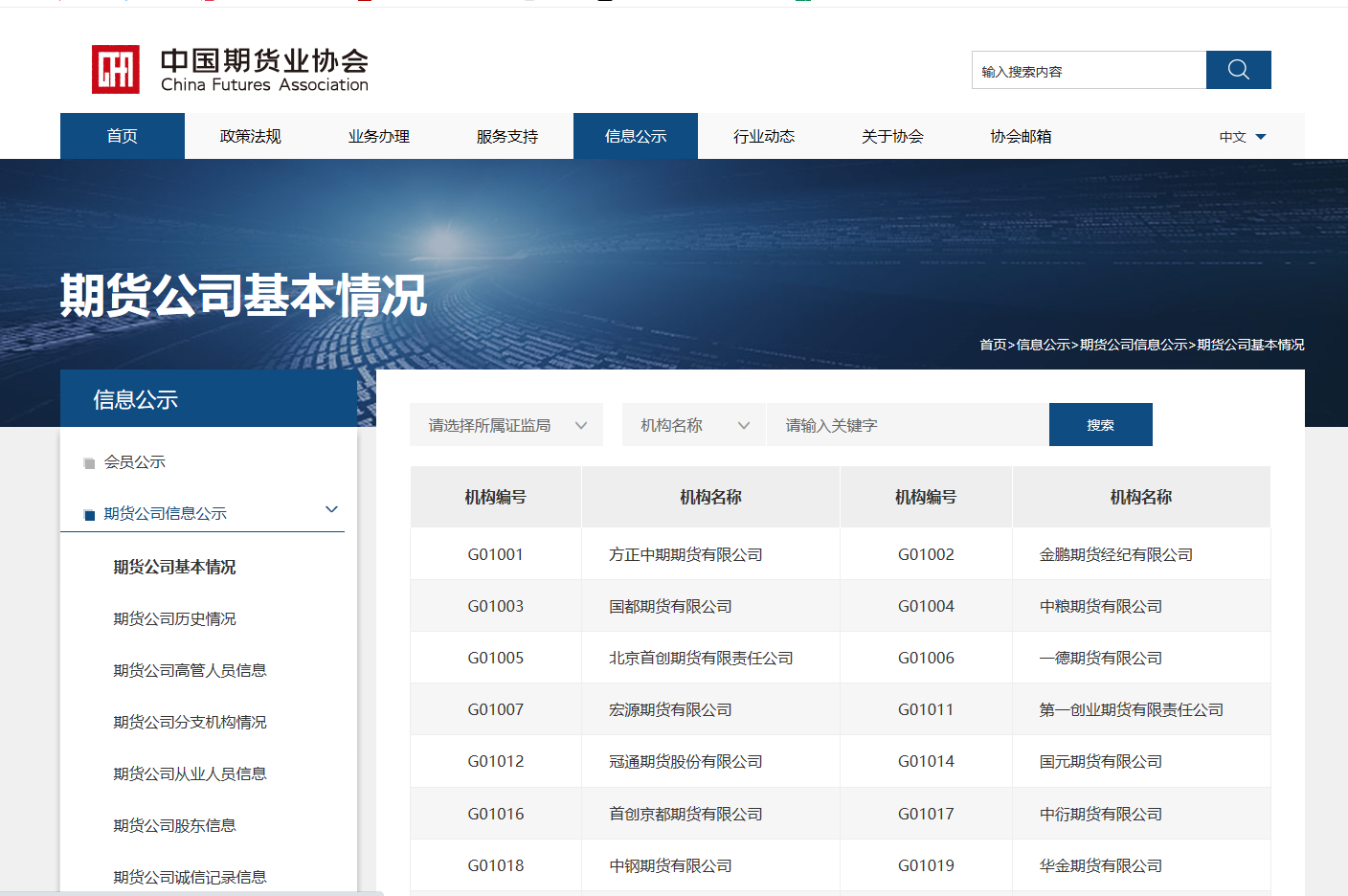Screen dimensions: 1348x896
Task: Click 国都期货有限公司 in the table
Action: tap(670, 606)
